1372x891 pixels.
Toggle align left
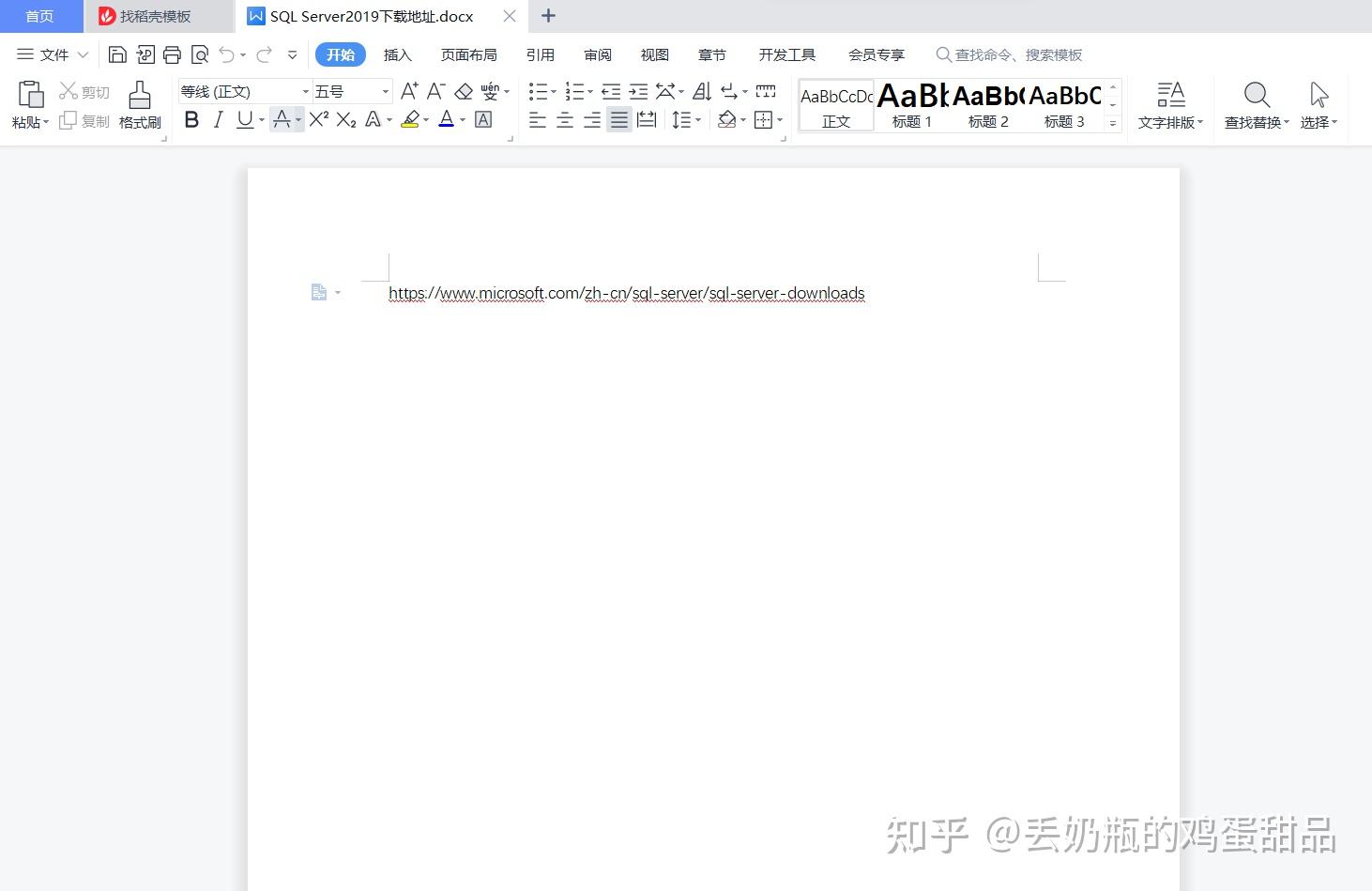[x=538, y=119]
